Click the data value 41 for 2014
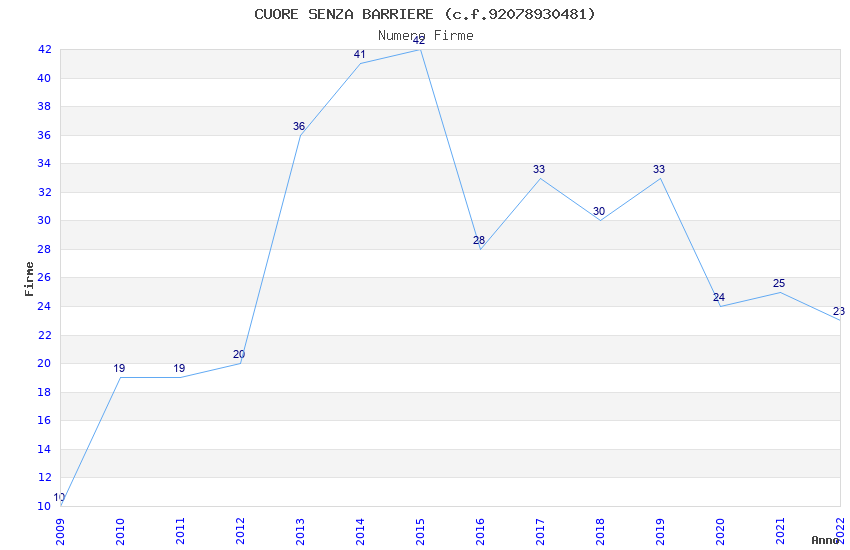850x550 pixels. click(359, 54)
